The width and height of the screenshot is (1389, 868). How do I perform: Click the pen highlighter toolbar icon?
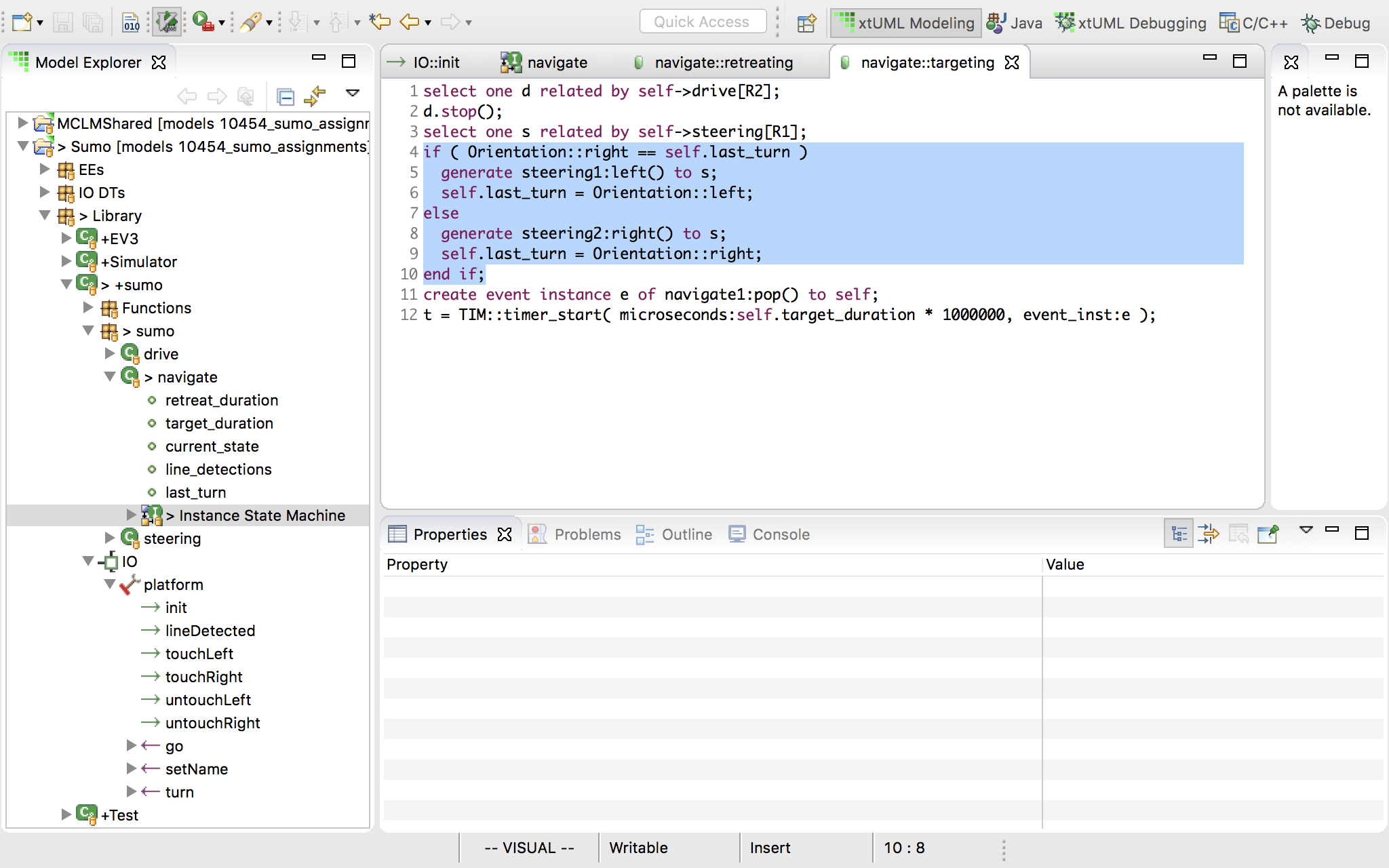pyautogui.click(x=251, y=22)
